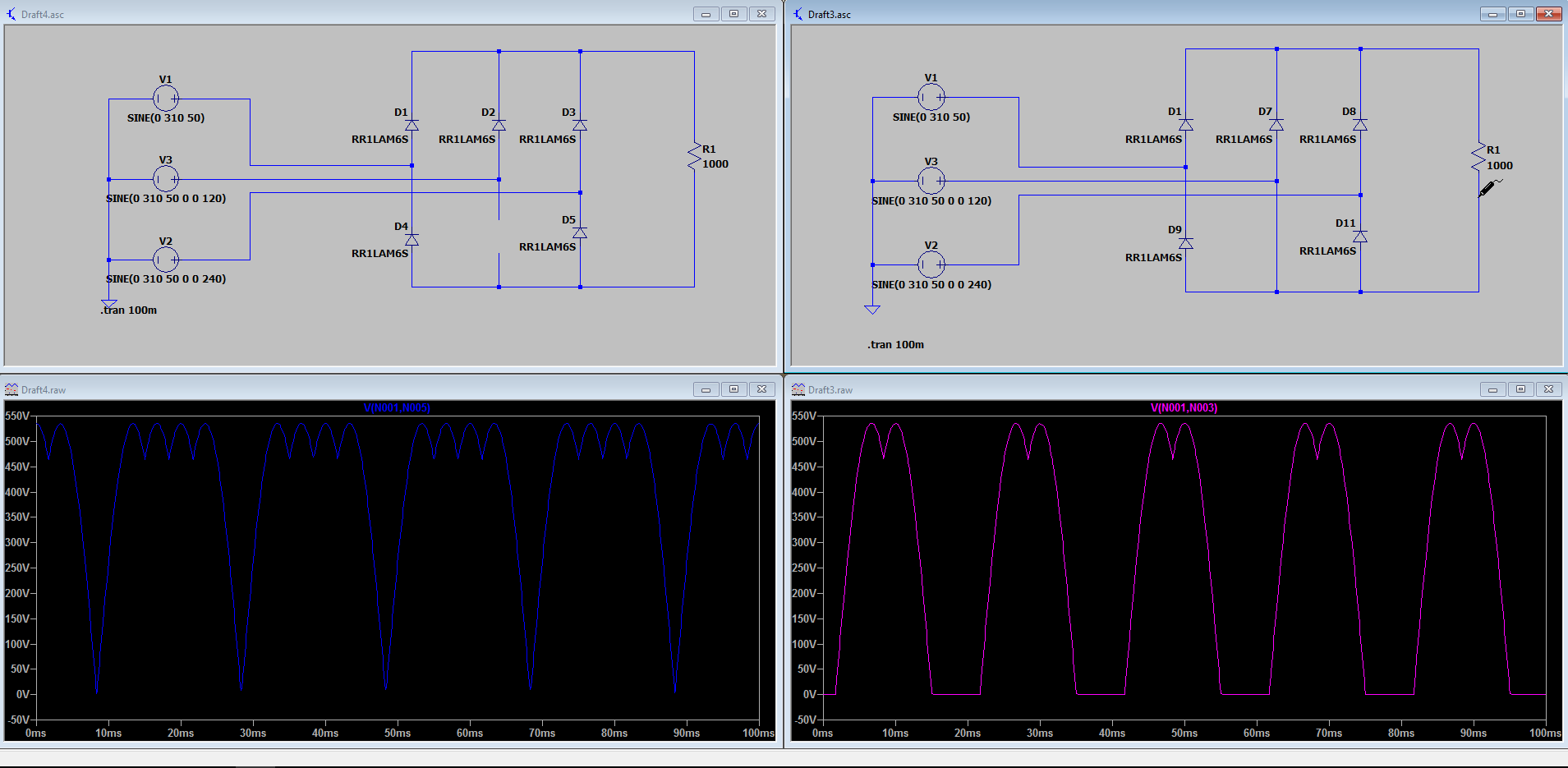Click the 'V1' name label in Draft4.asc
Viewport: 1568px width, 768px height.
point(166,80)
